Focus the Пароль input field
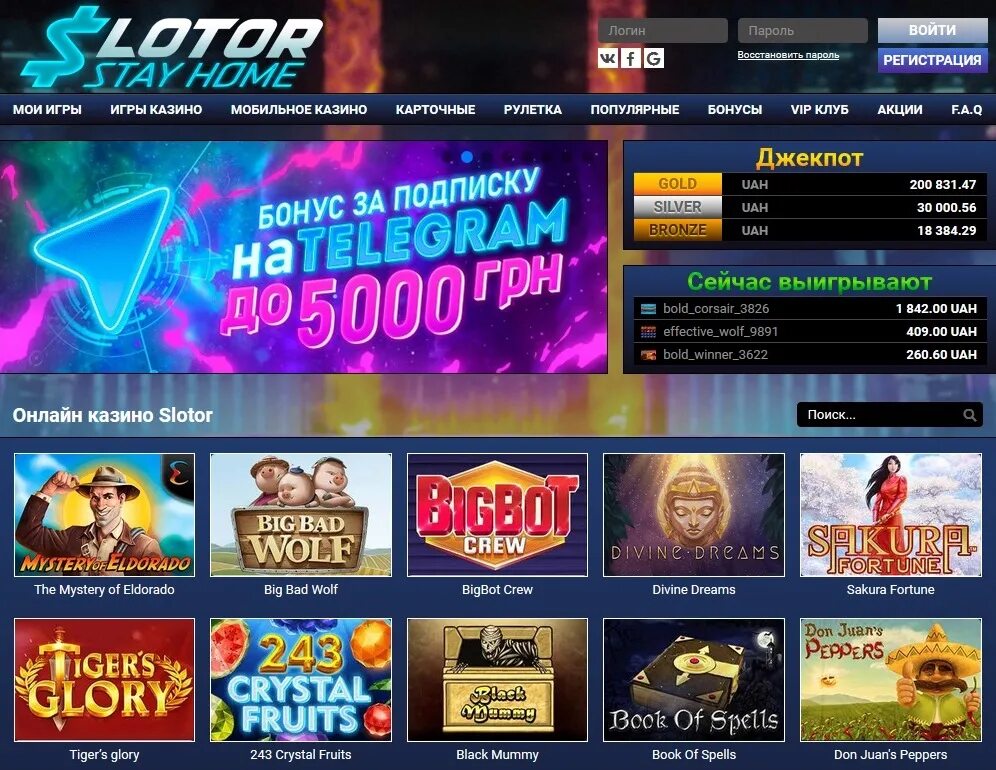The height and width of the screenshot is (770, 996). pyautogui.click(x=802, y=30)
